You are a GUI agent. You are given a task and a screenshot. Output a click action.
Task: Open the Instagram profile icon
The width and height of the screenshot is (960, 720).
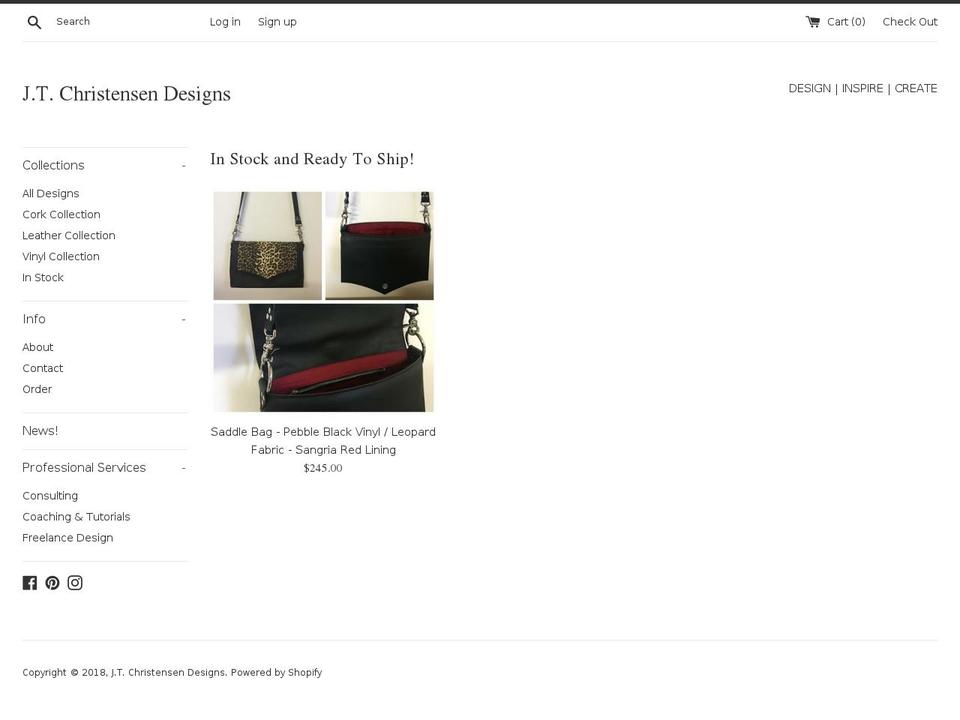(75, 583)
